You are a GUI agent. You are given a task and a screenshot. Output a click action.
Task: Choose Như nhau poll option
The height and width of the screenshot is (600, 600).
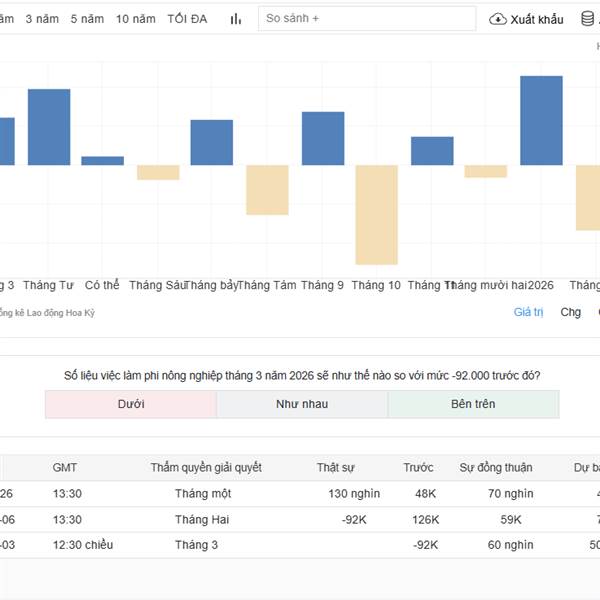(302, 404)
